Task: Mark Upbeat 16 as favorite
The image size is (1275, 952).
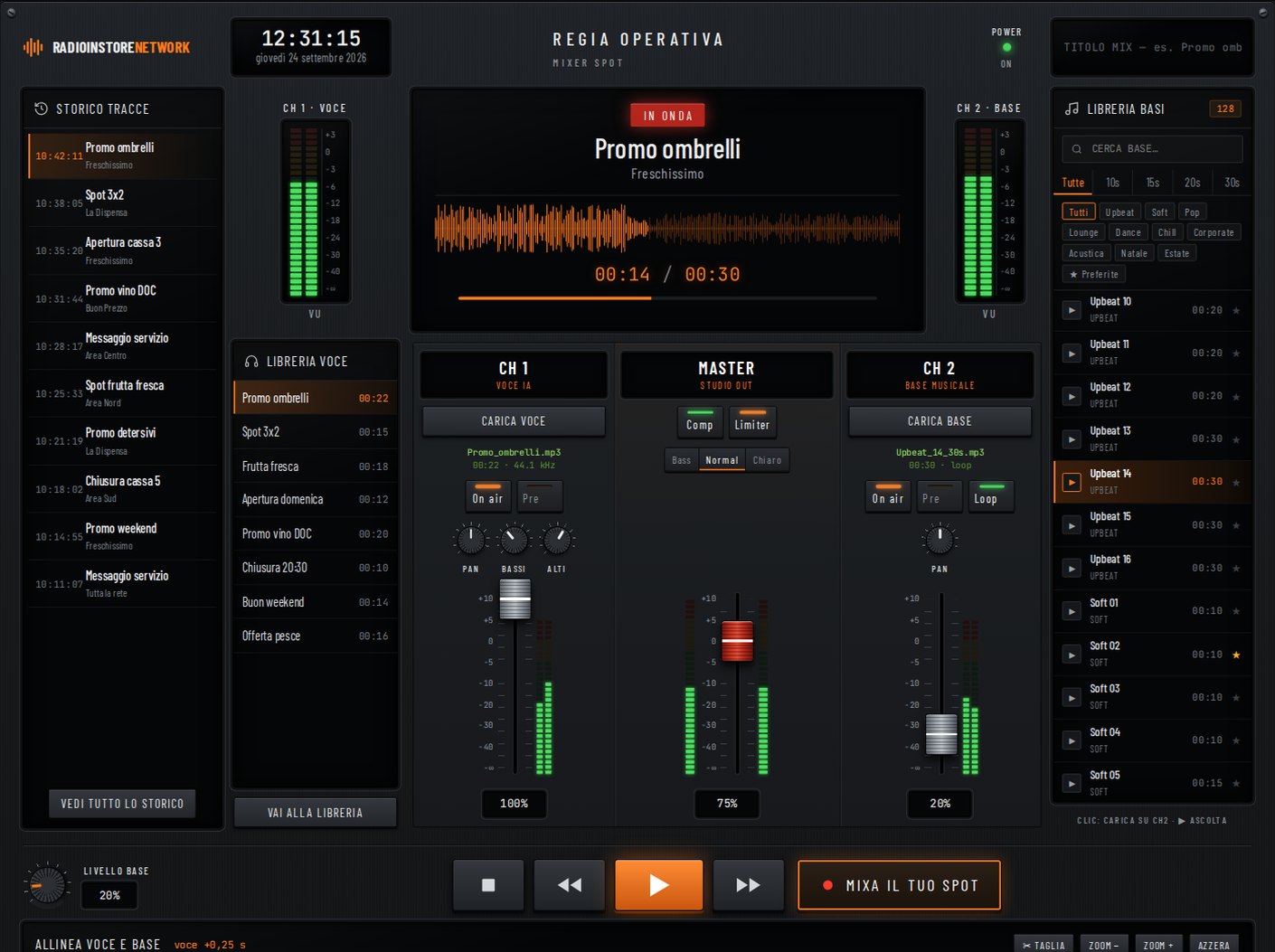Action: (x=1236, y=568)
